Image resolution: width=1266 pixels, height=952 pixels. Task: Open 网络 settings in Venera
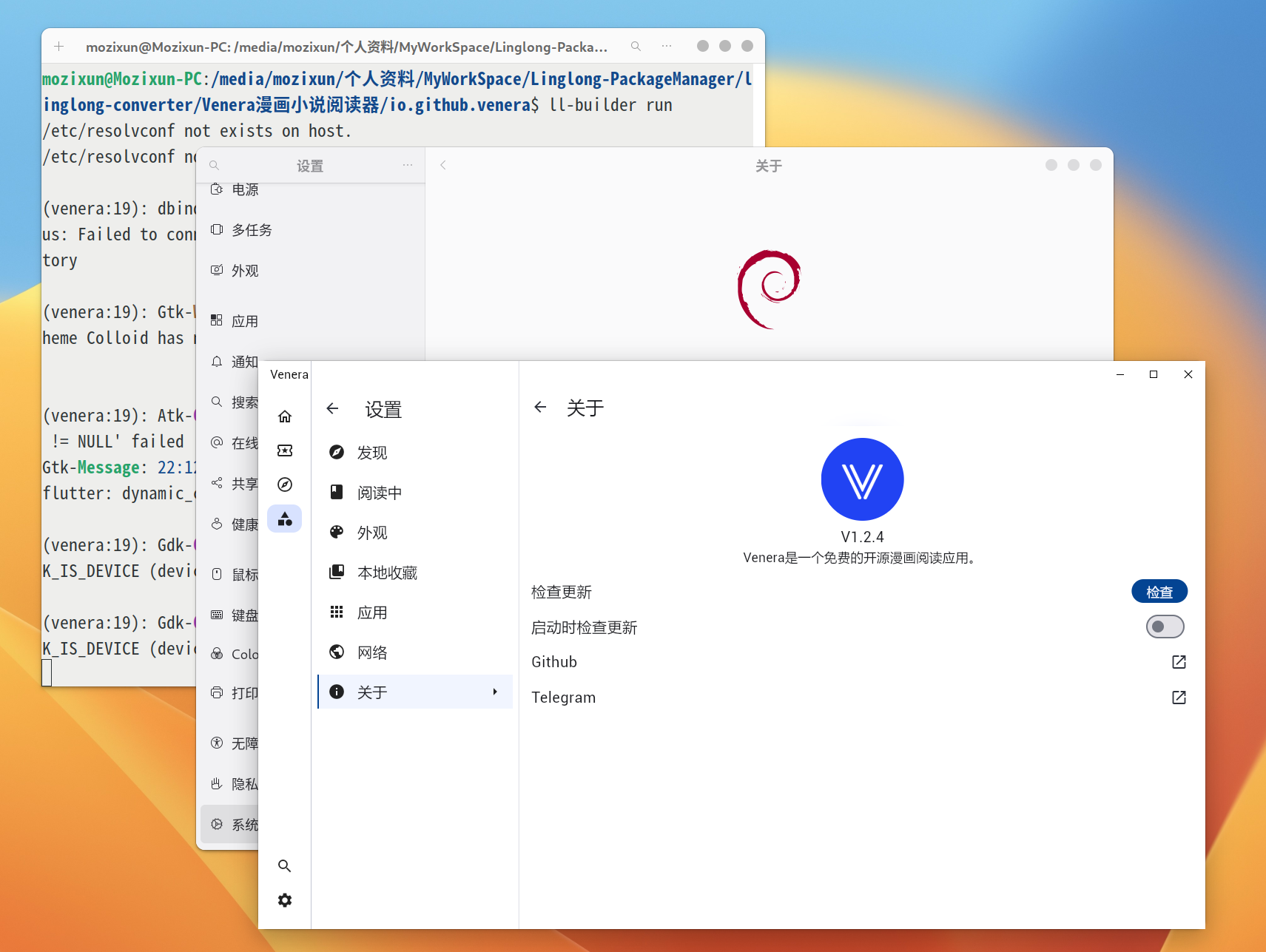pos(415,652)
